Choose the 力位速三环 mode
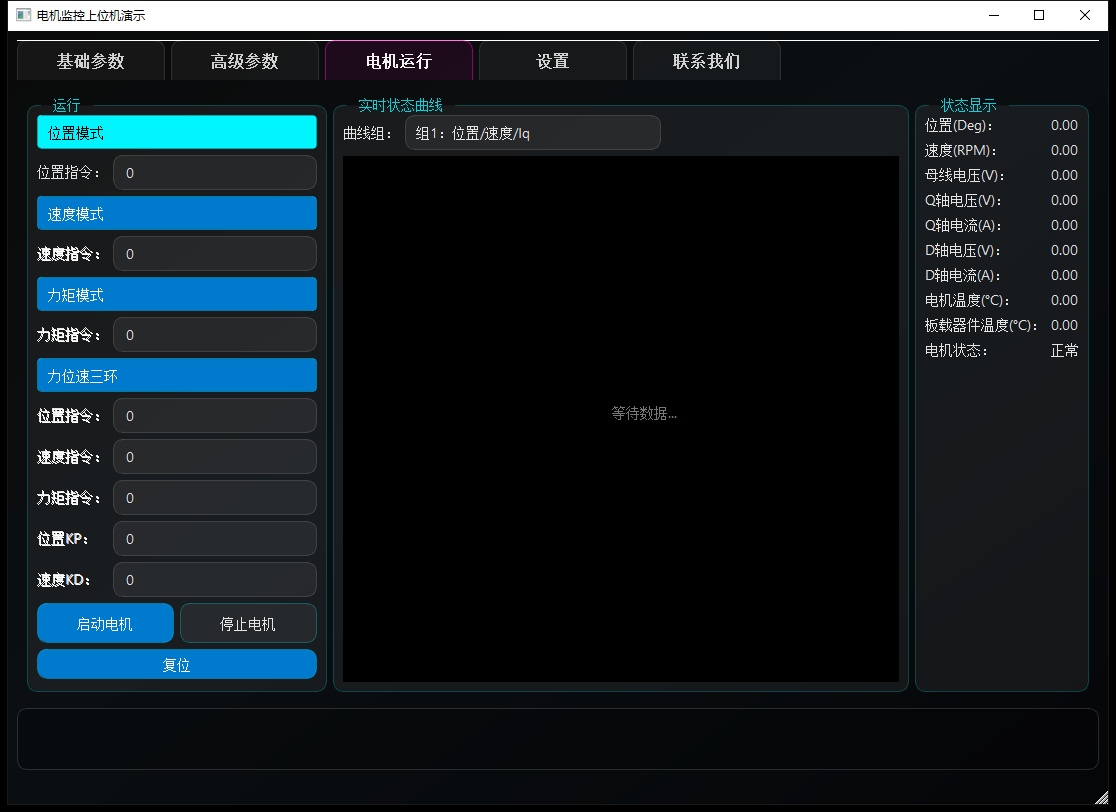1116x812 pixels. click(177, 376)
